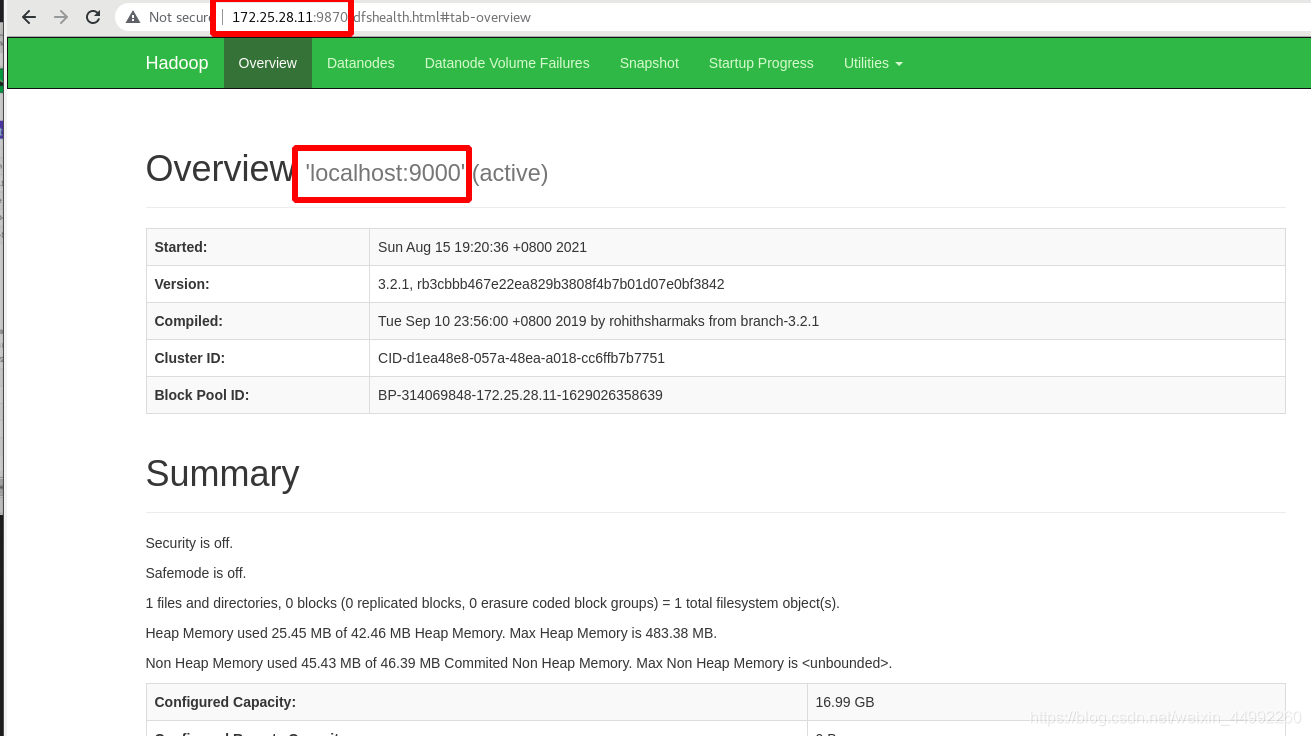Expand the Utilities dropdown menu
Screen dimensions: 1311x736
pyautogui.click(x=873, y=63)
